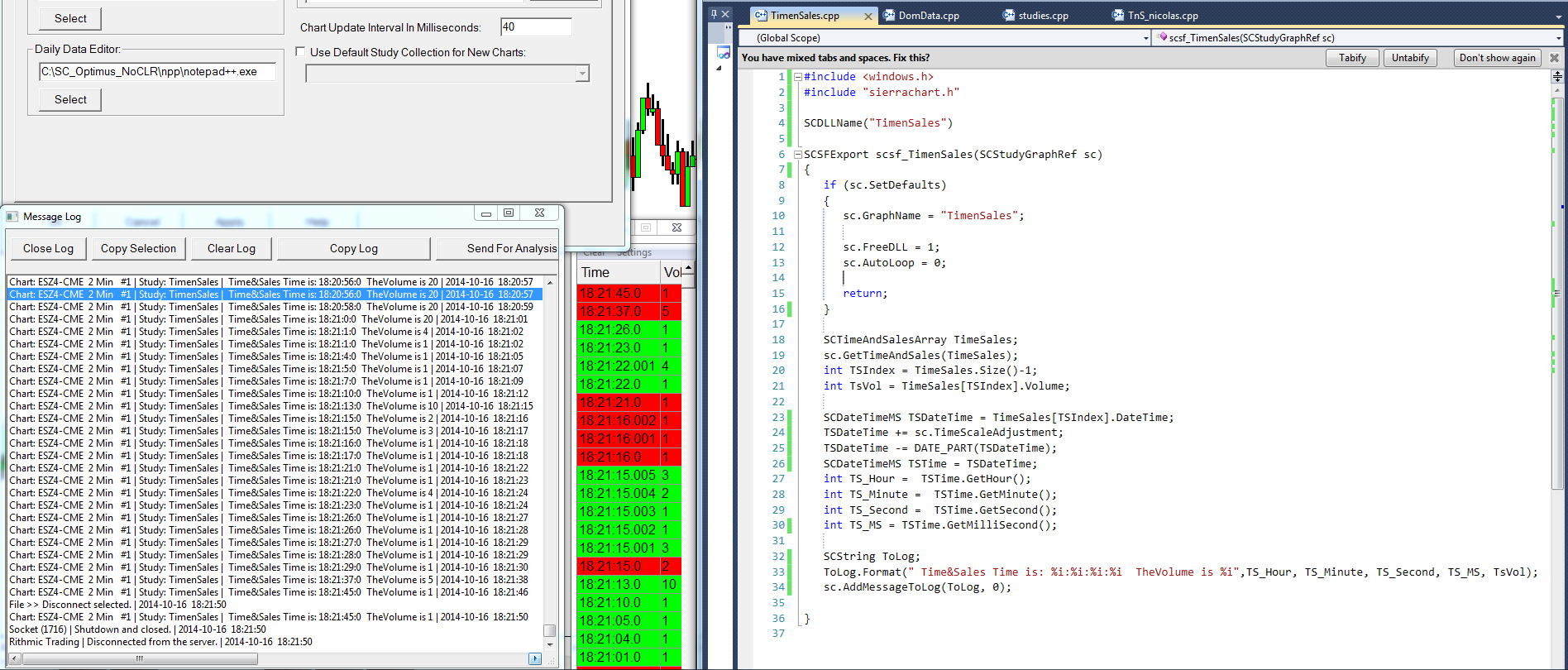The height and width of the screenshot is (670, 1568).
Task: Expand the default study collection combo box
Action: coord(582,74)
